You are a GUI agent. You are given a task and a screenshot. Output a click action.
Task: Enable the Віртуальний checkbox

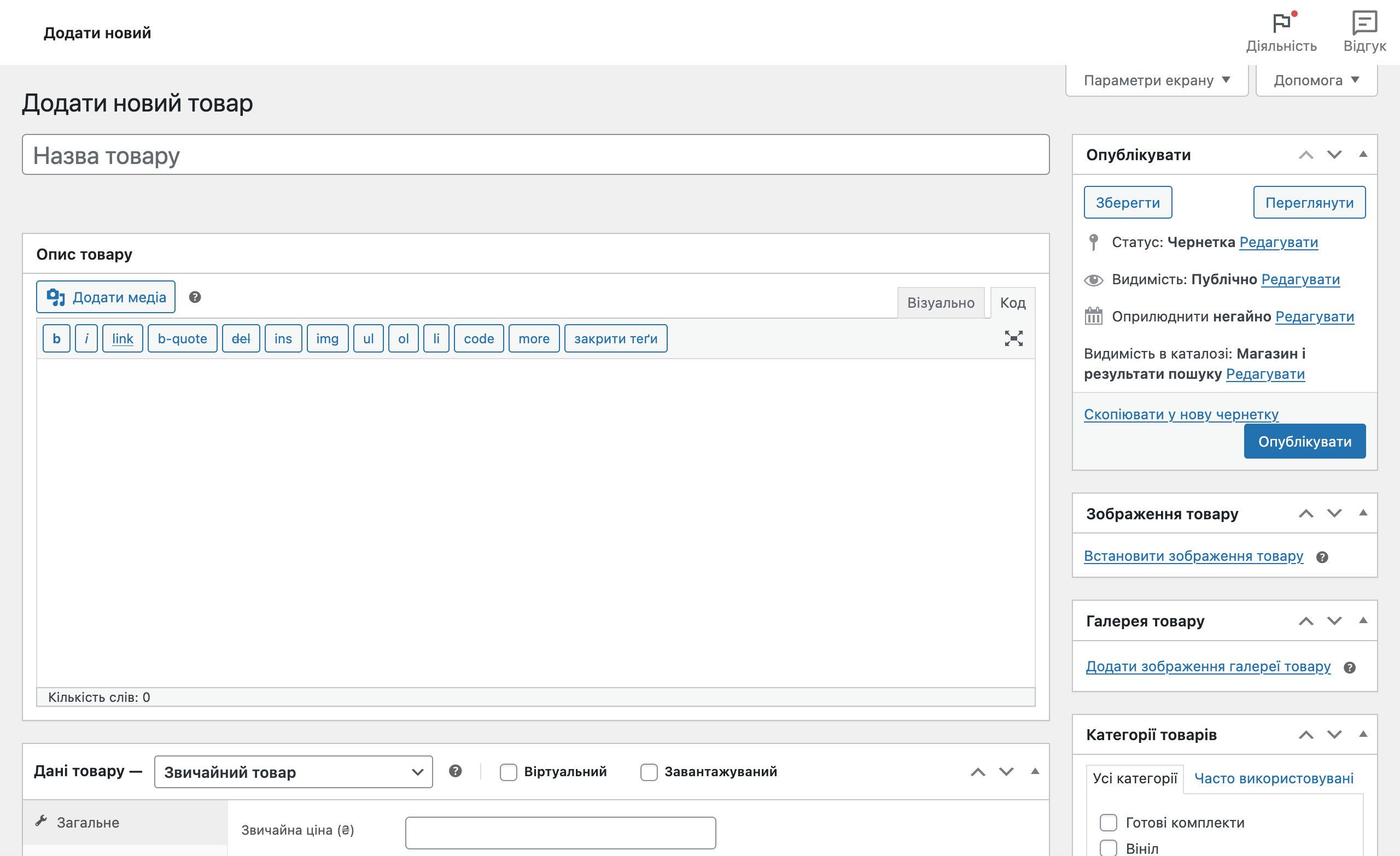[x=509, y=772]
